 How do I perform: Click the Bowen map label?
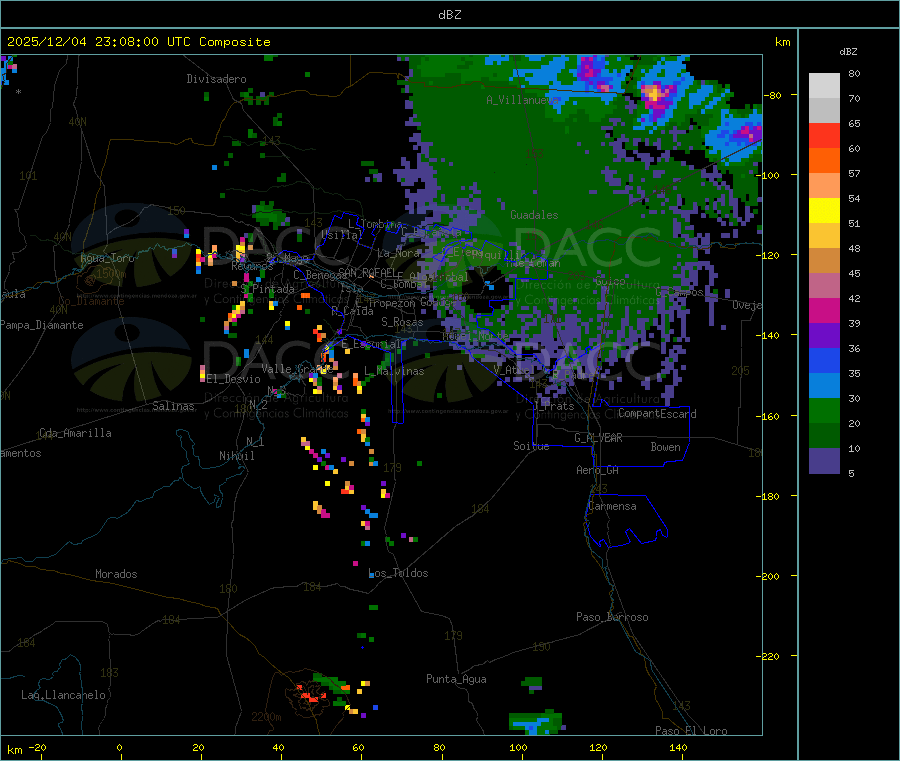tap(665, 447)
